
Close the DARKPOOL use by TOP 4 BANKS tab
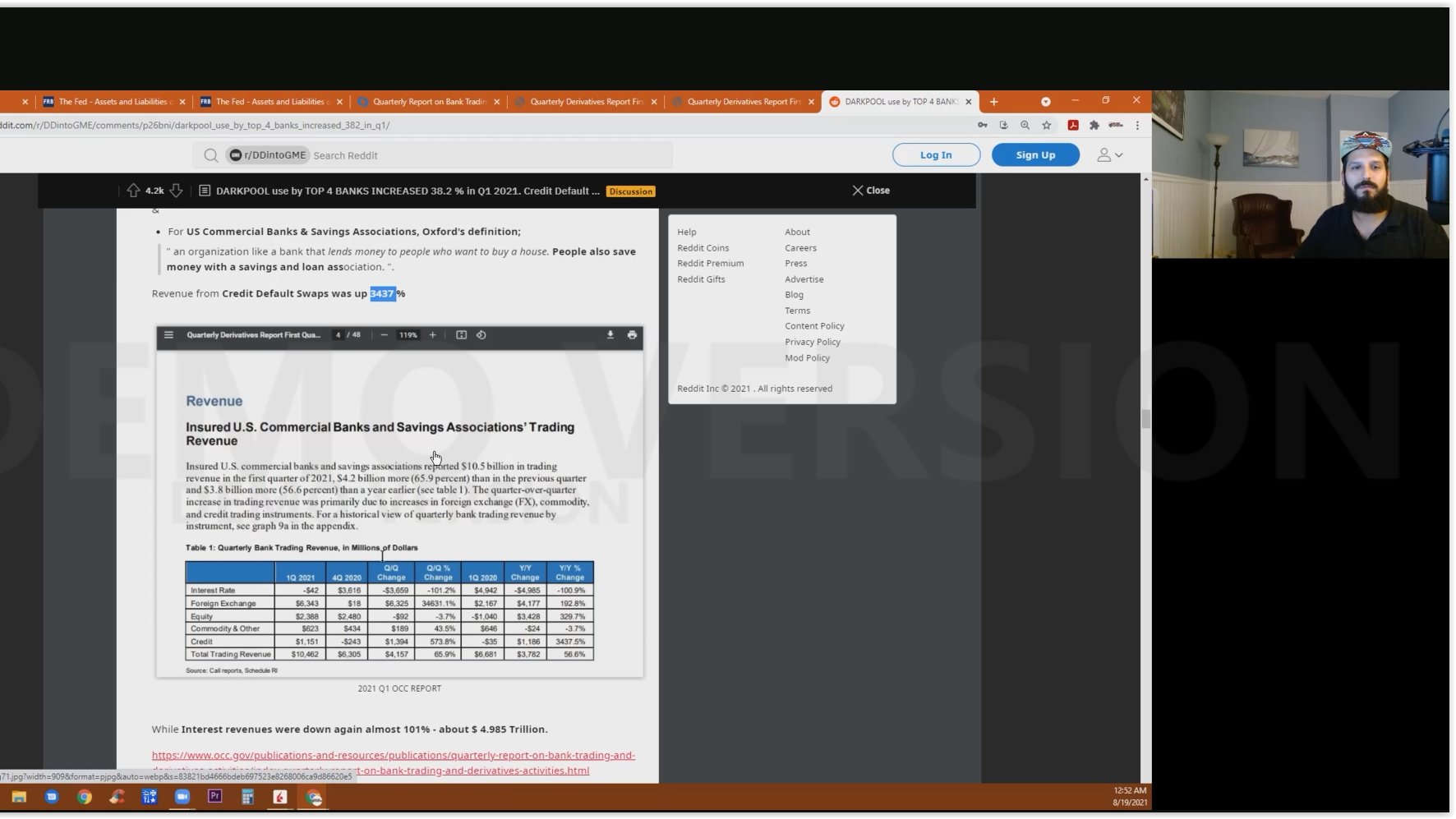point(968,102)
